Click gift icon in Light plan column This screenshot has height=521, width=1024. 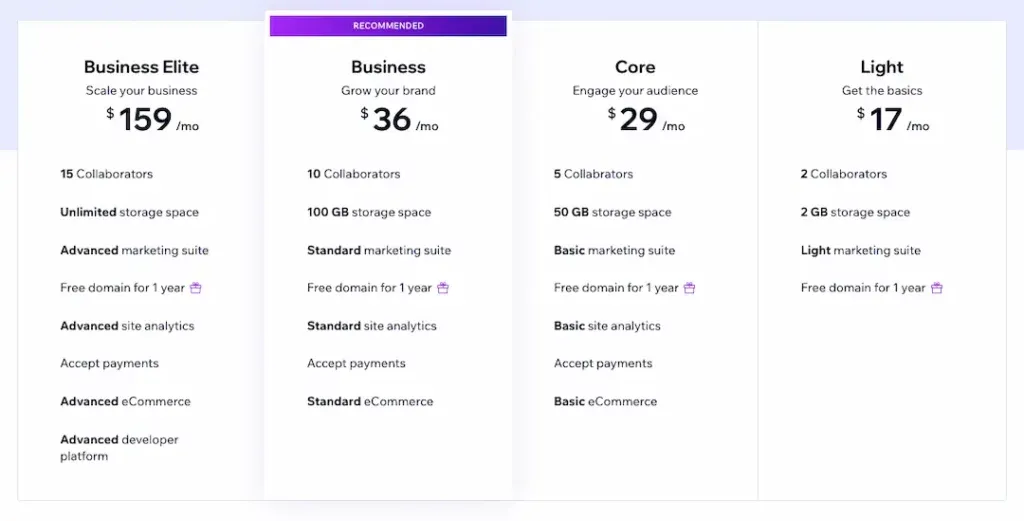[937, 288]
